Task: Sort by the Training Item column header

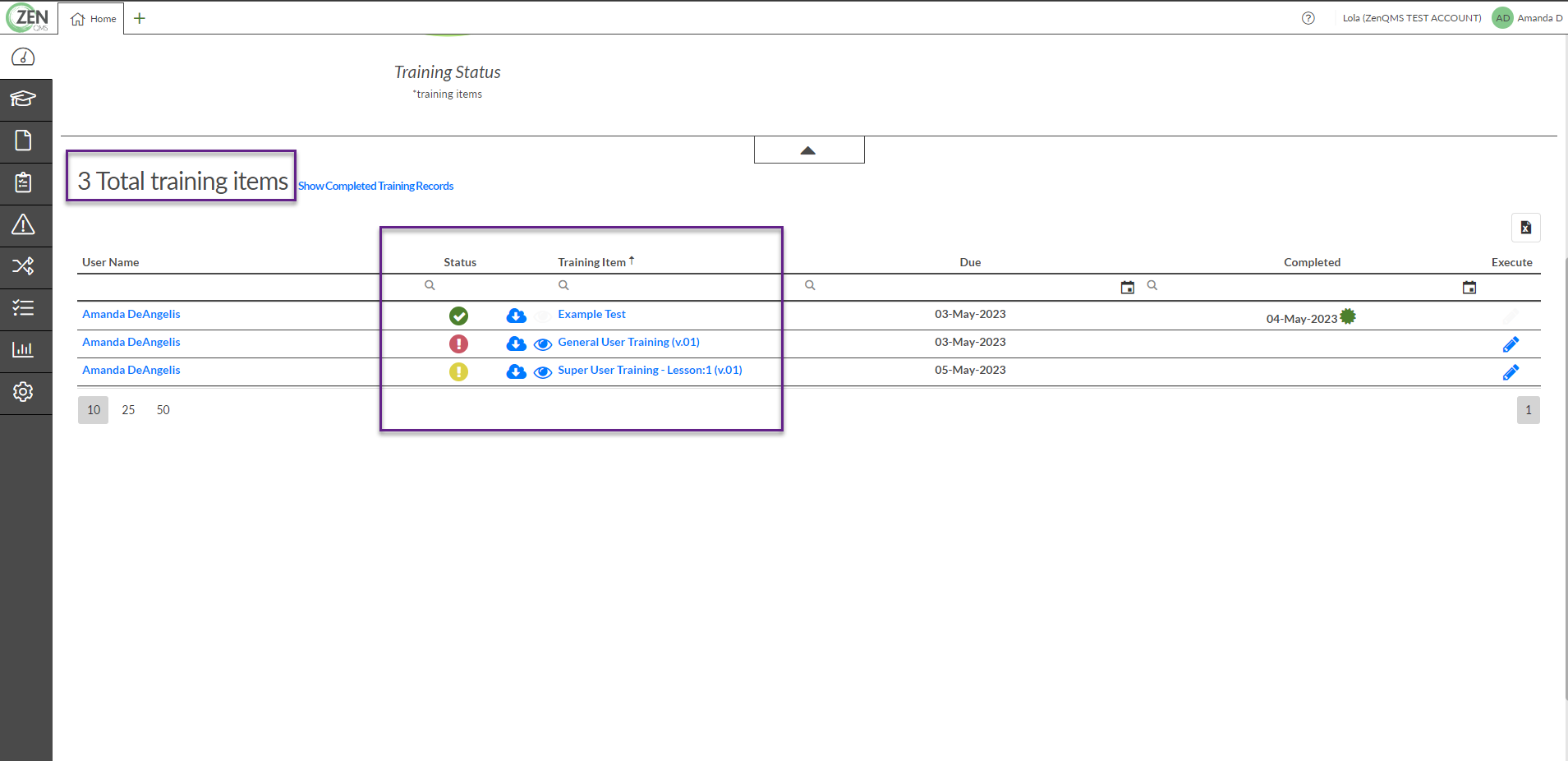Action: [591, 262]
